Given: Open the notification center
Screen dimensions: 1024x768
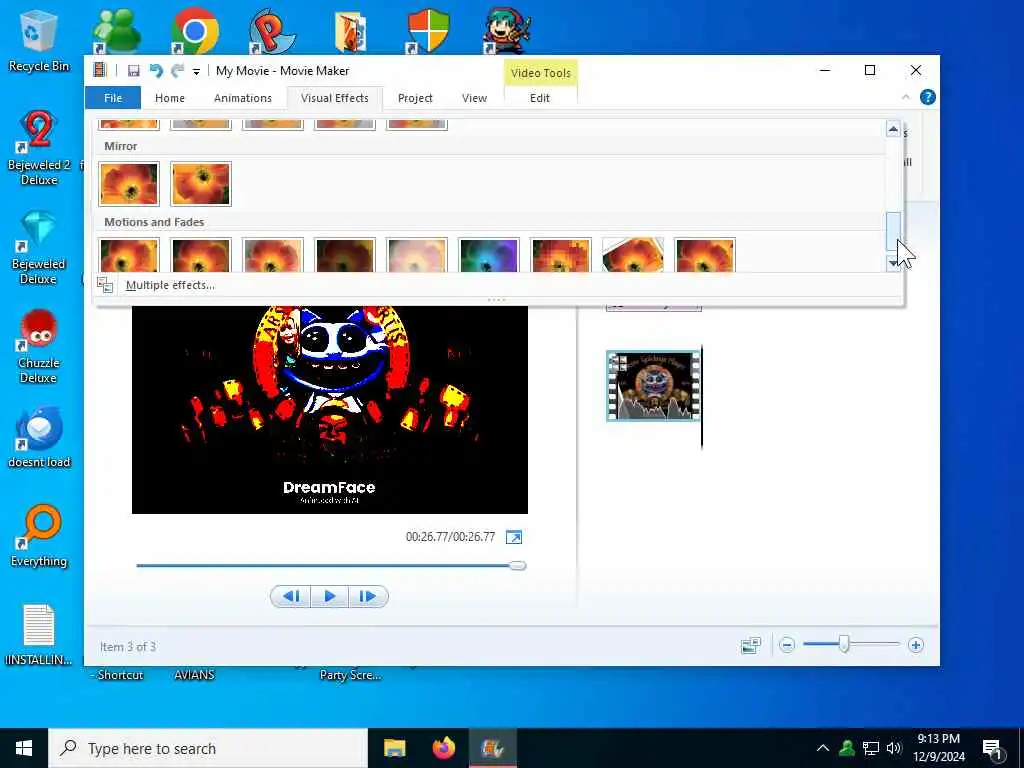Looking at the screenshot, I should pos(992,749).
